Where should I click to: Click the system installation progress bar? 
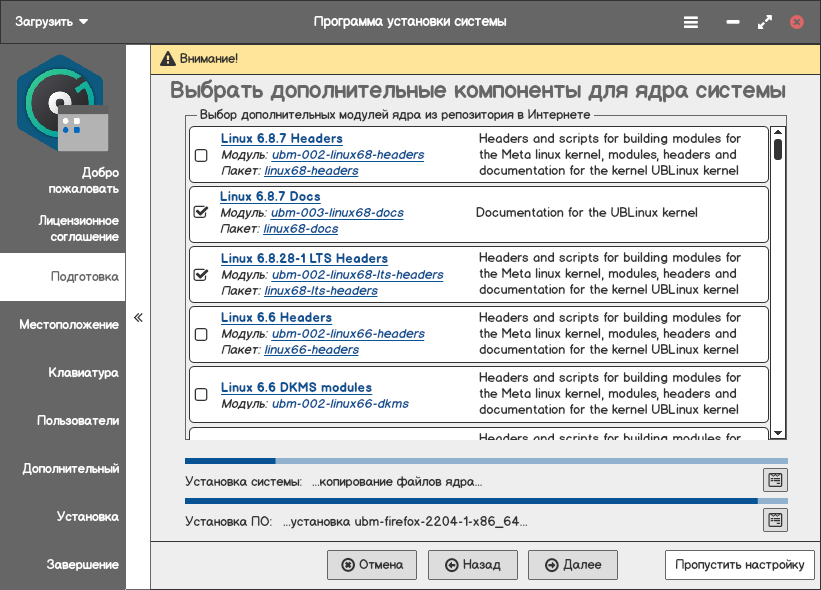[486, 461]
